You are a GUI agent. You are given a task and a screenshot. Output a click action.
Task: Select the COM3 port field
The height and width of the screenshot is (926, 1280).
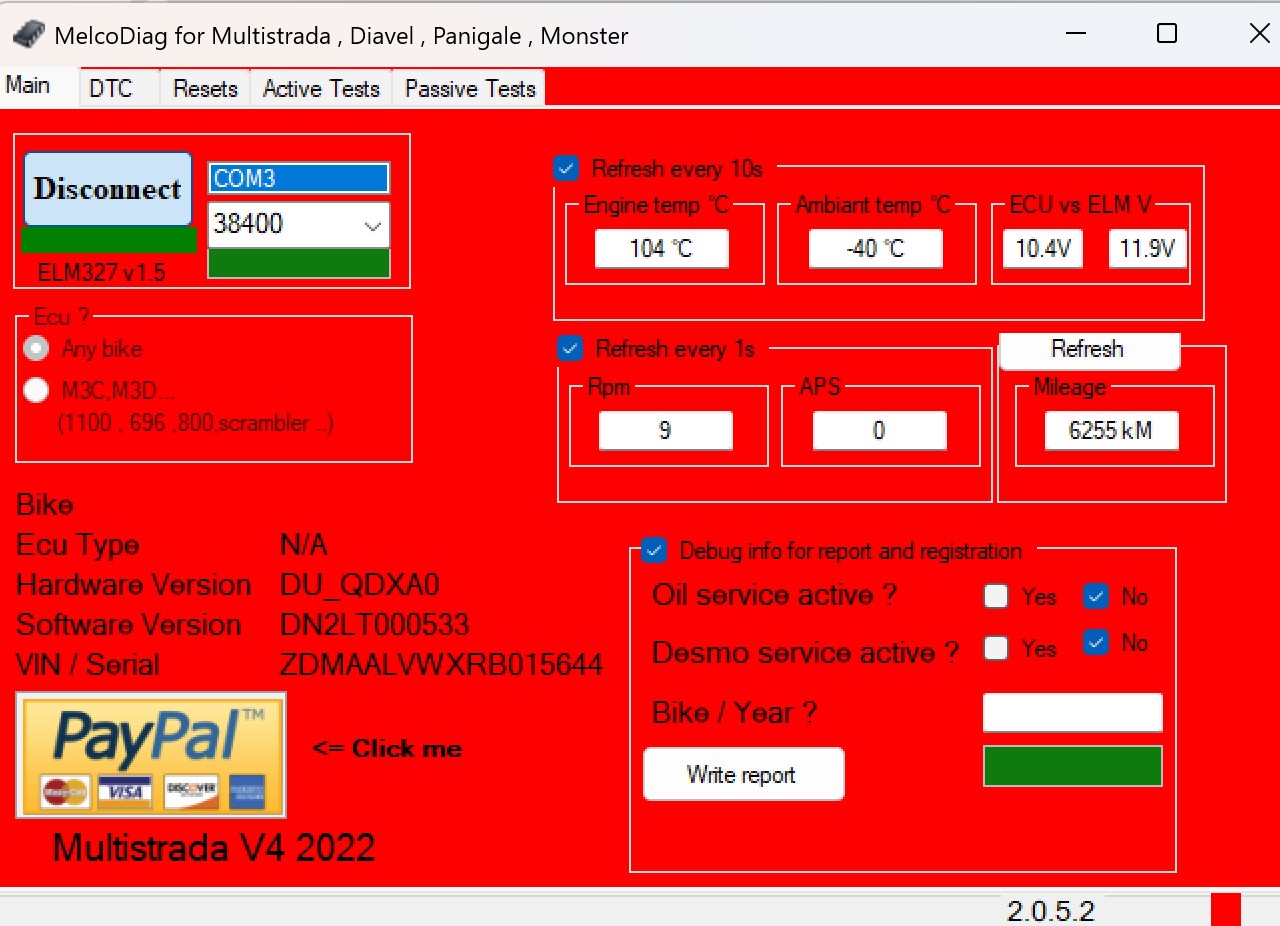tap(298, 179)
